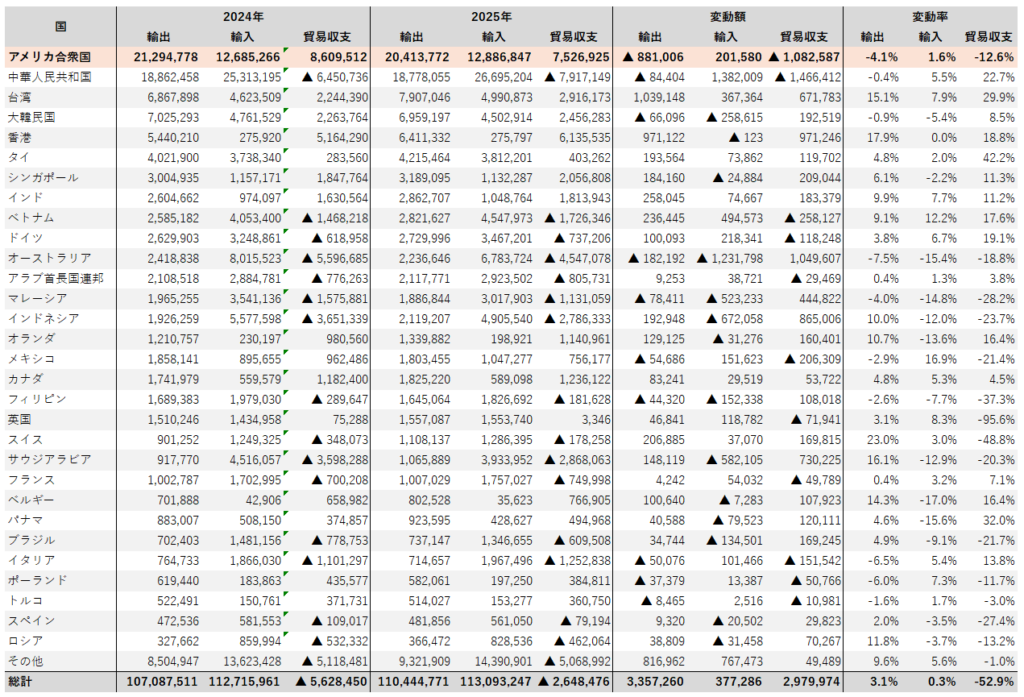The image size is (1024, 697).
Task: Click the 輸出 subheader under 変動率
Action: [871, 36]
